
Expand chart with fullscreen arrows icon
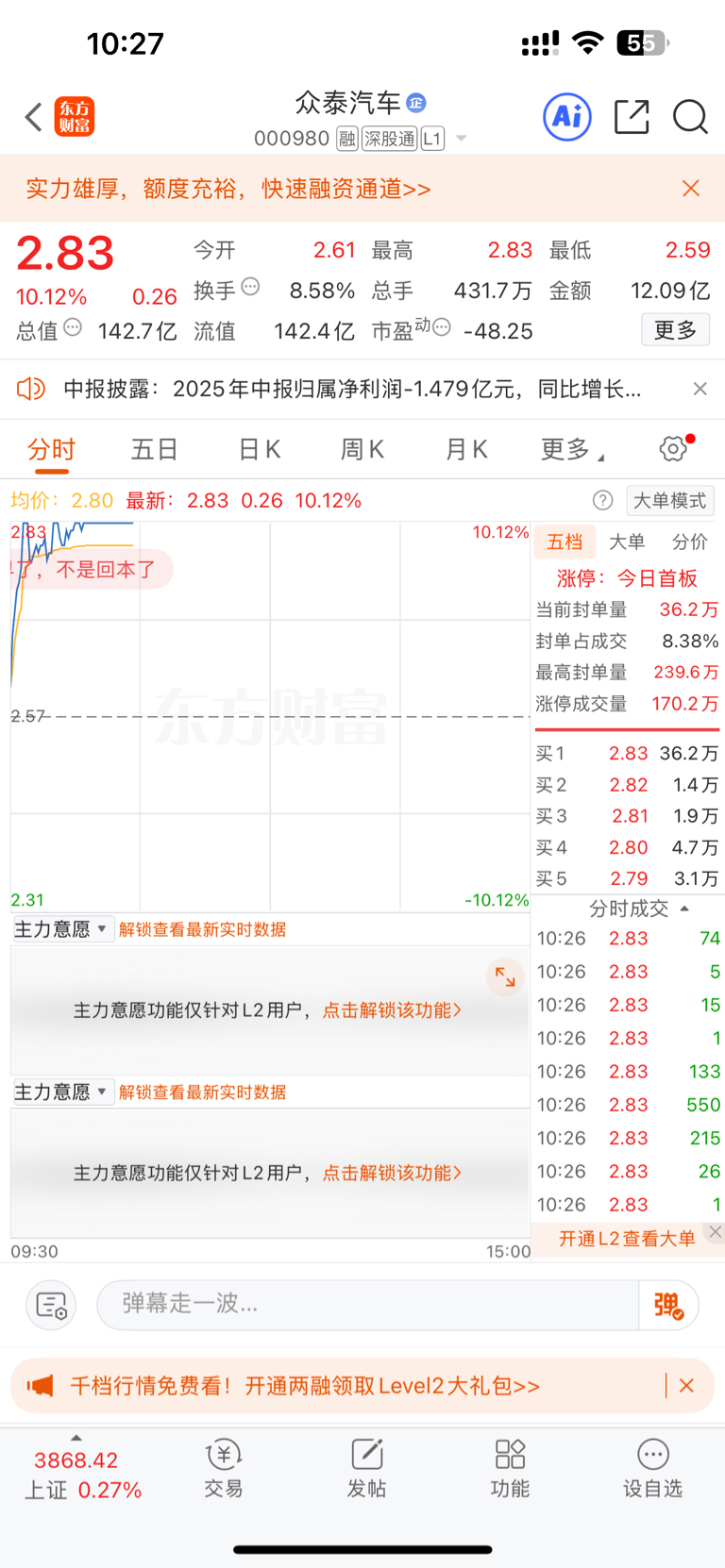pyautogui.click(x=505, y=977)
